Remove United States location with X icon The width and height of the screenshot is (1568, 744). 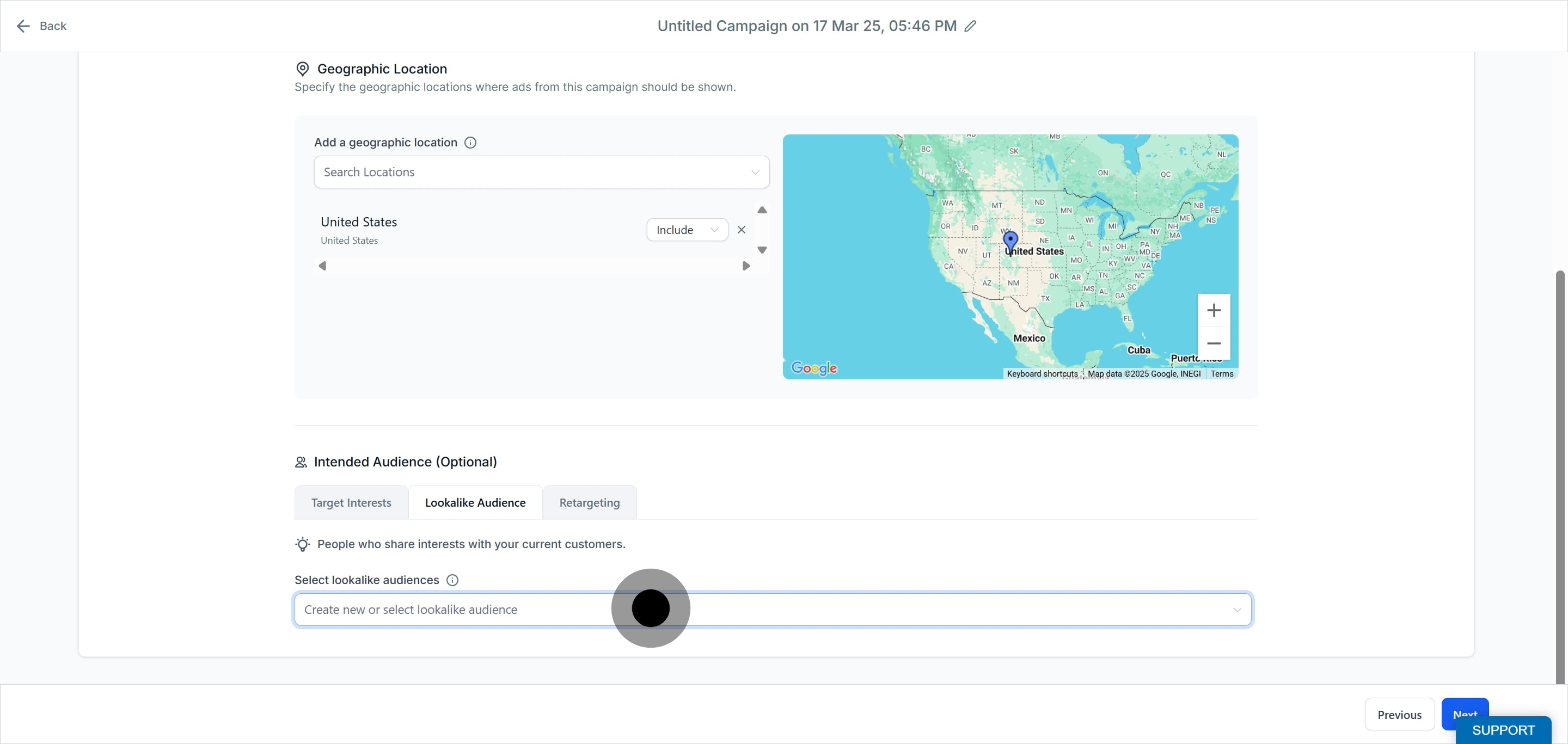(742, 230)
